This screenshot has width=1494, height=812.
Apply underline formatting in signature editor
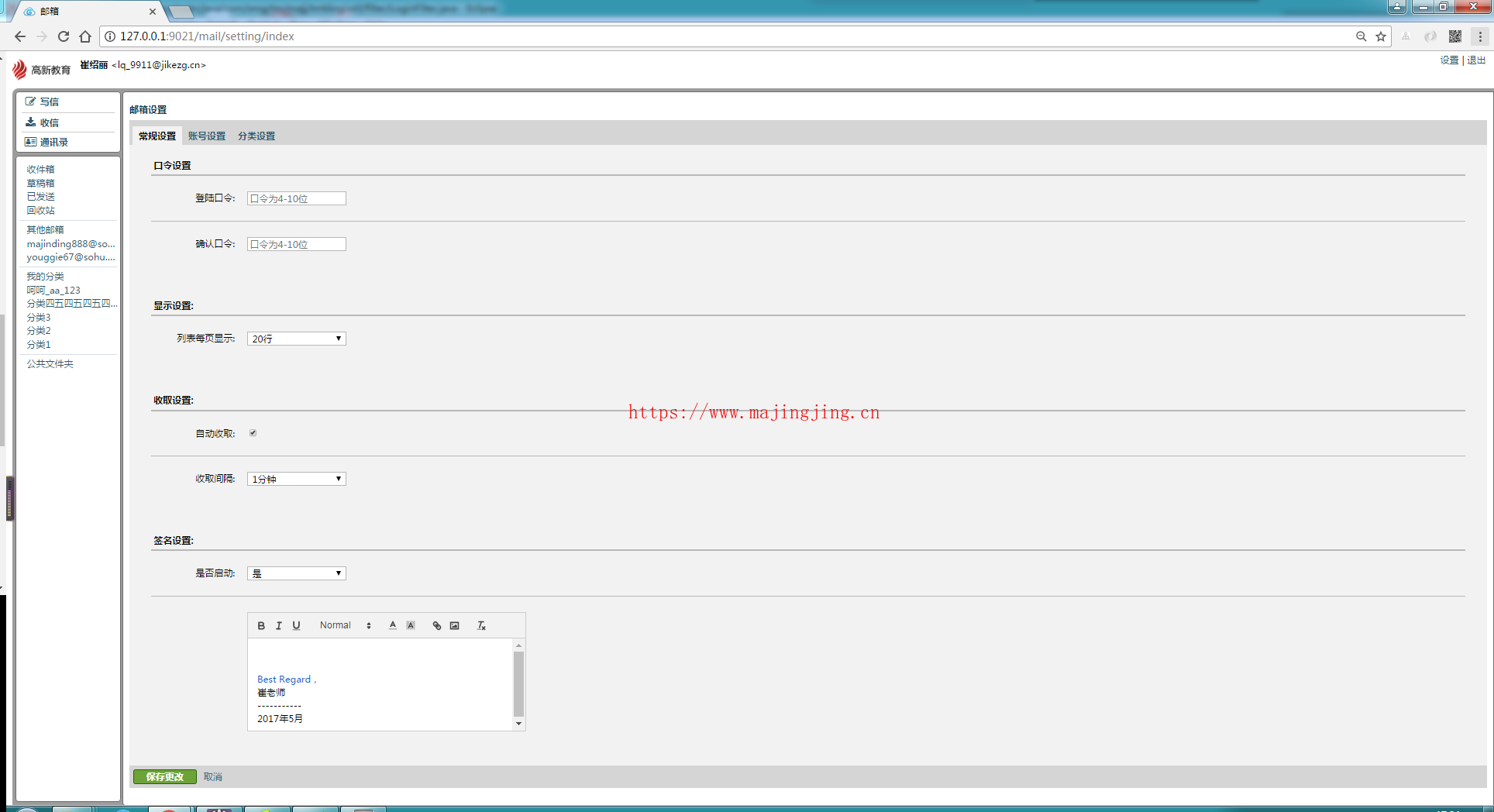coord(296,625)
